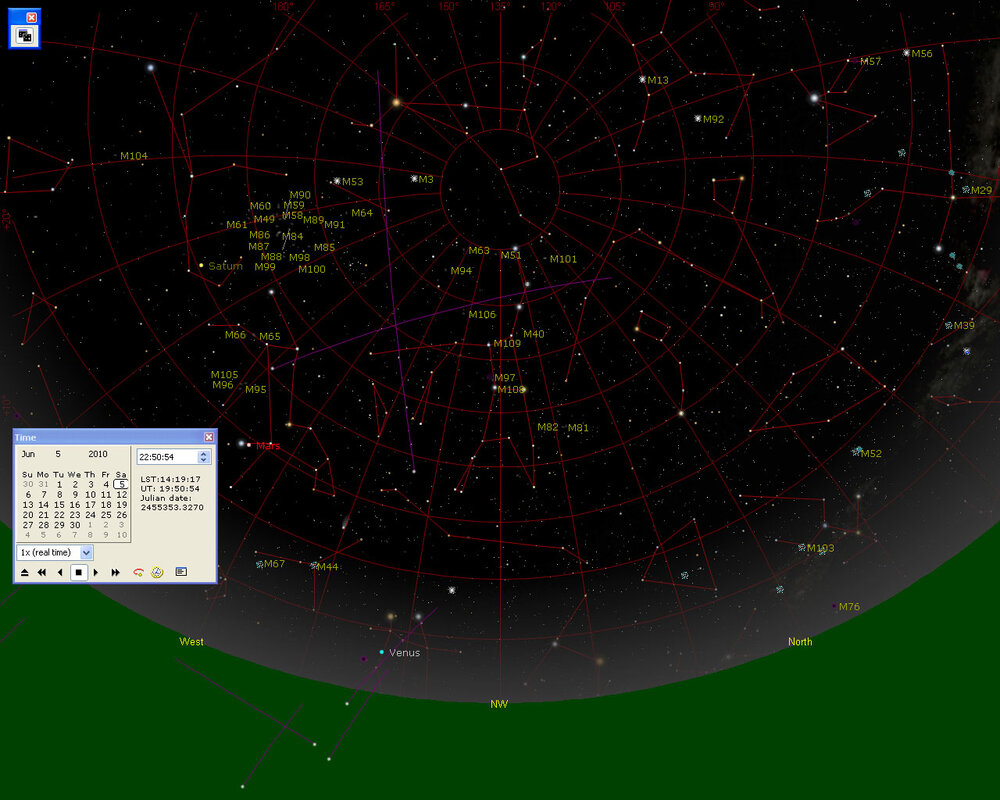The image size is (1000, 800).
Task: Fast-forward time with the double-arrow icon
Action: (114, 572)
